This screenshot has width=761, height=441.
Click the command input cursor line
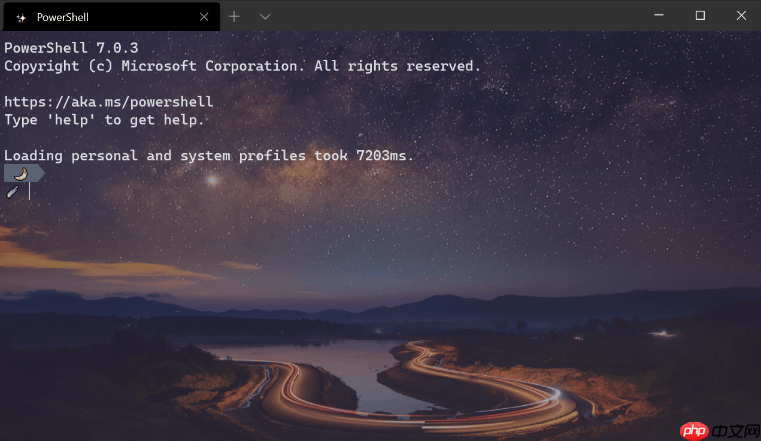point(29,192)
